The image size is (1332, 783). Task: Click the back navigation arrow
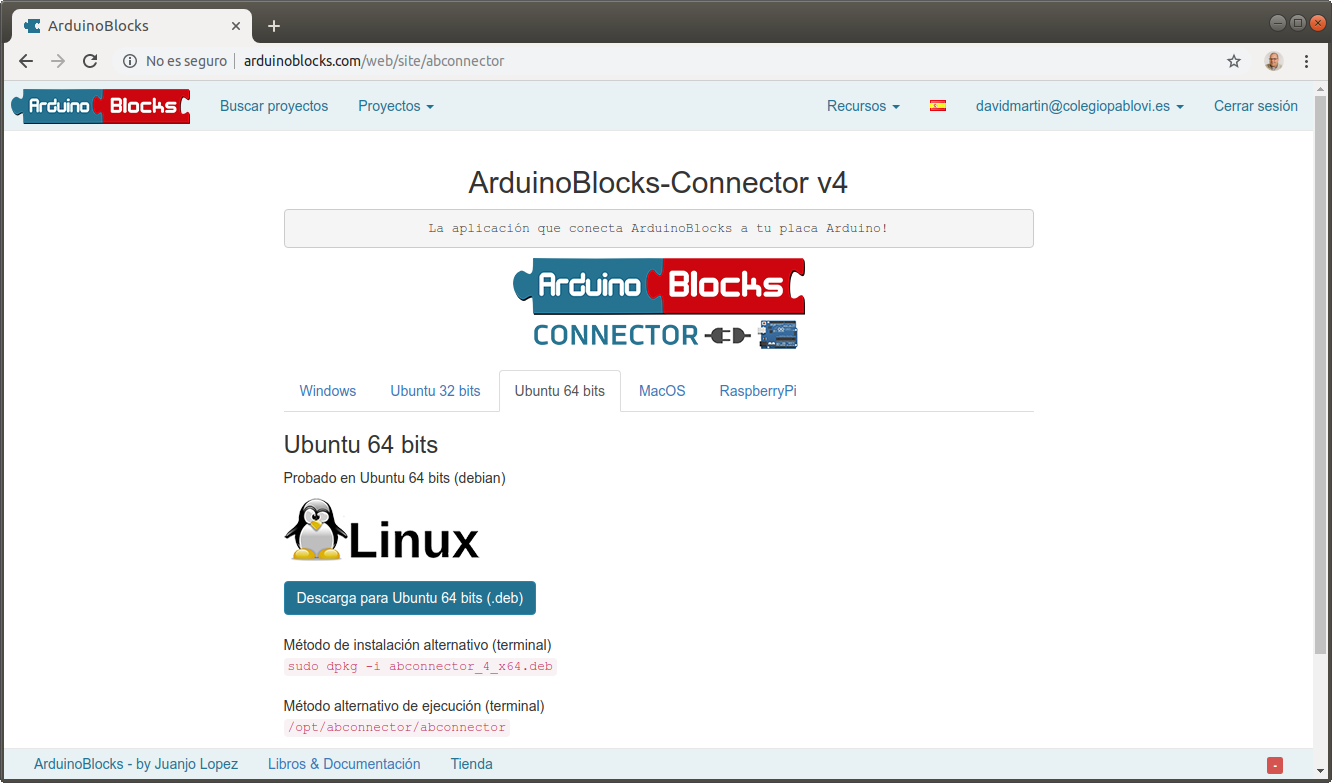coord(26,61)
